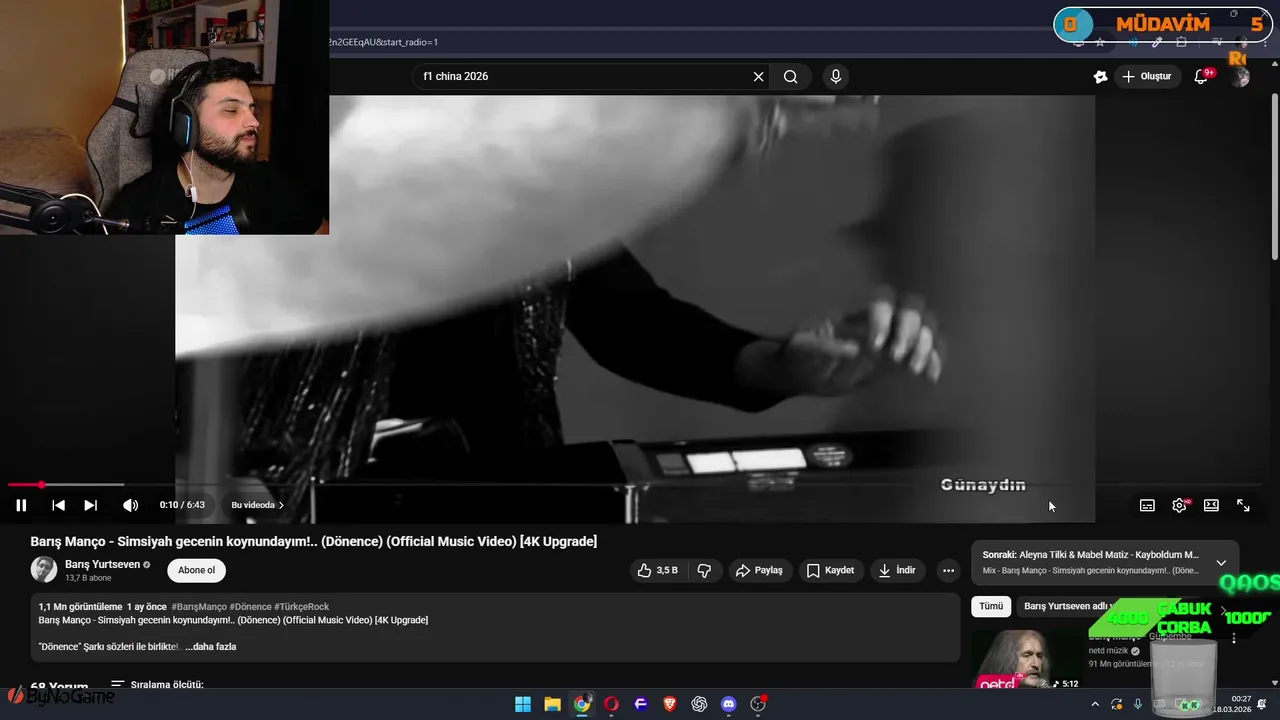Click the taskbar microphone tray icon
The width and height of the screenshot is (1280, 720).
pos(1137,704)
